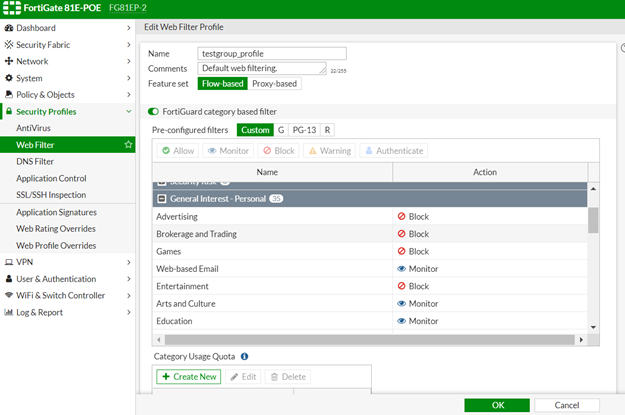Click the Authenticate action button
The height and width of the screenshot is (415, 625).
pyautogui.click(x=394, y=151)
